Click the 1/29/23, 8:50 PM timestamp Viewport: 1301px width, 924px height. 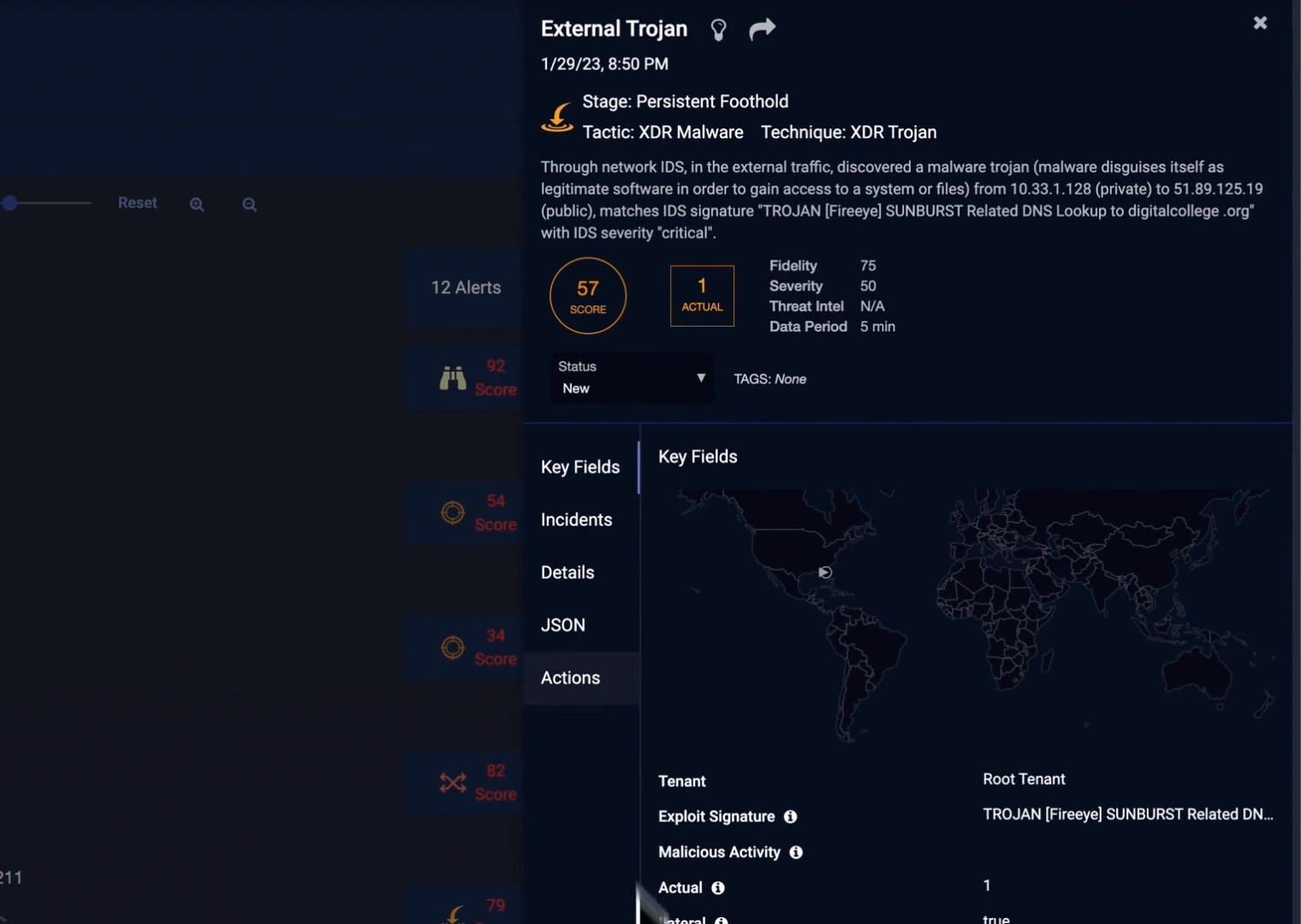[x=604, y=64]
